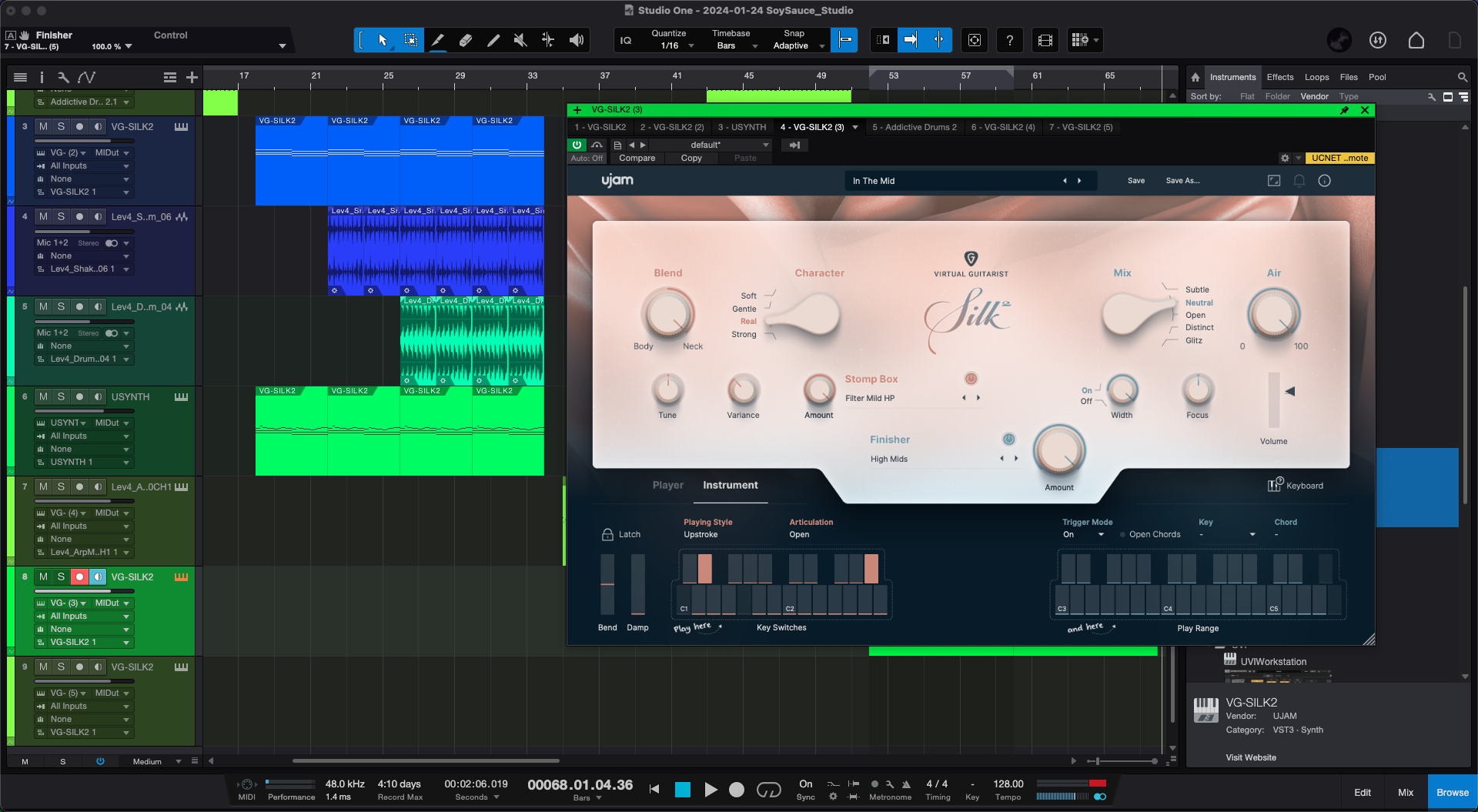This screenshot has height=812, width=1478.
Task: Click Compare button in plugin header
Action: [x=637, y=159]
